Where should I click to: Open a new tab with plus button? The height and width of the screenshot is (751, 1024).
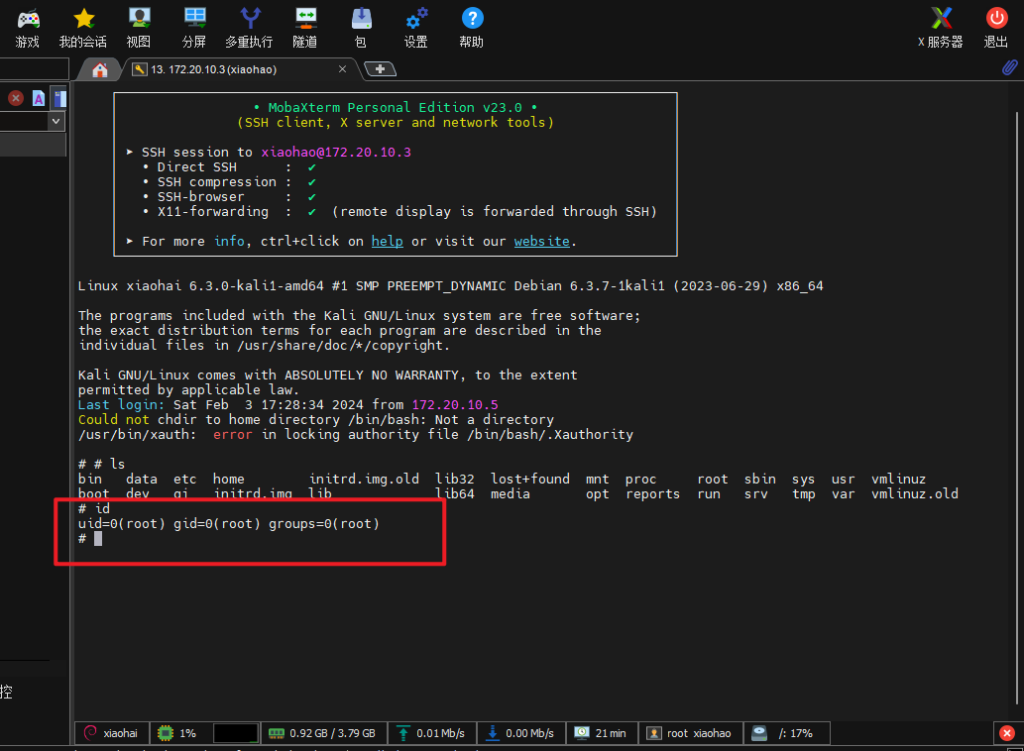click(380, 69)
